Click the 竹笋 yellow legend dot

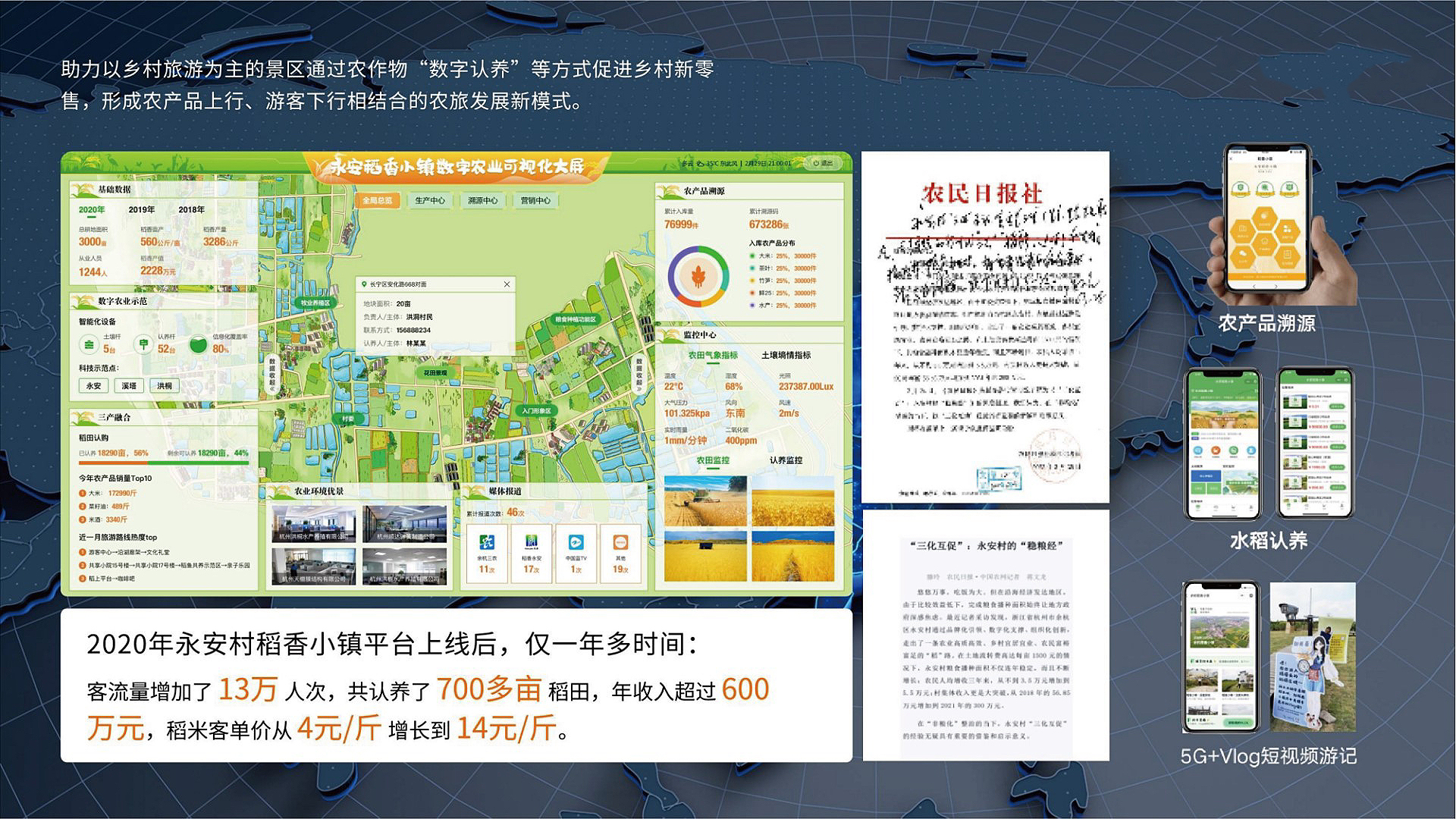(x=752, y=281)
